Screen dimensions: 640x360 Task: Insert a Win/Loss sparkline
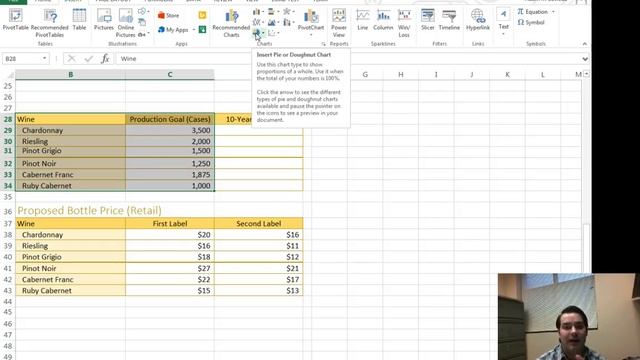[x=404, y=22]
